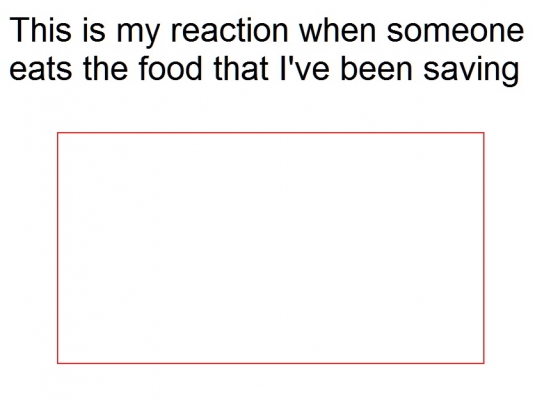
Task: Click the top-left corner of the red box
Action: click(58, 133)
